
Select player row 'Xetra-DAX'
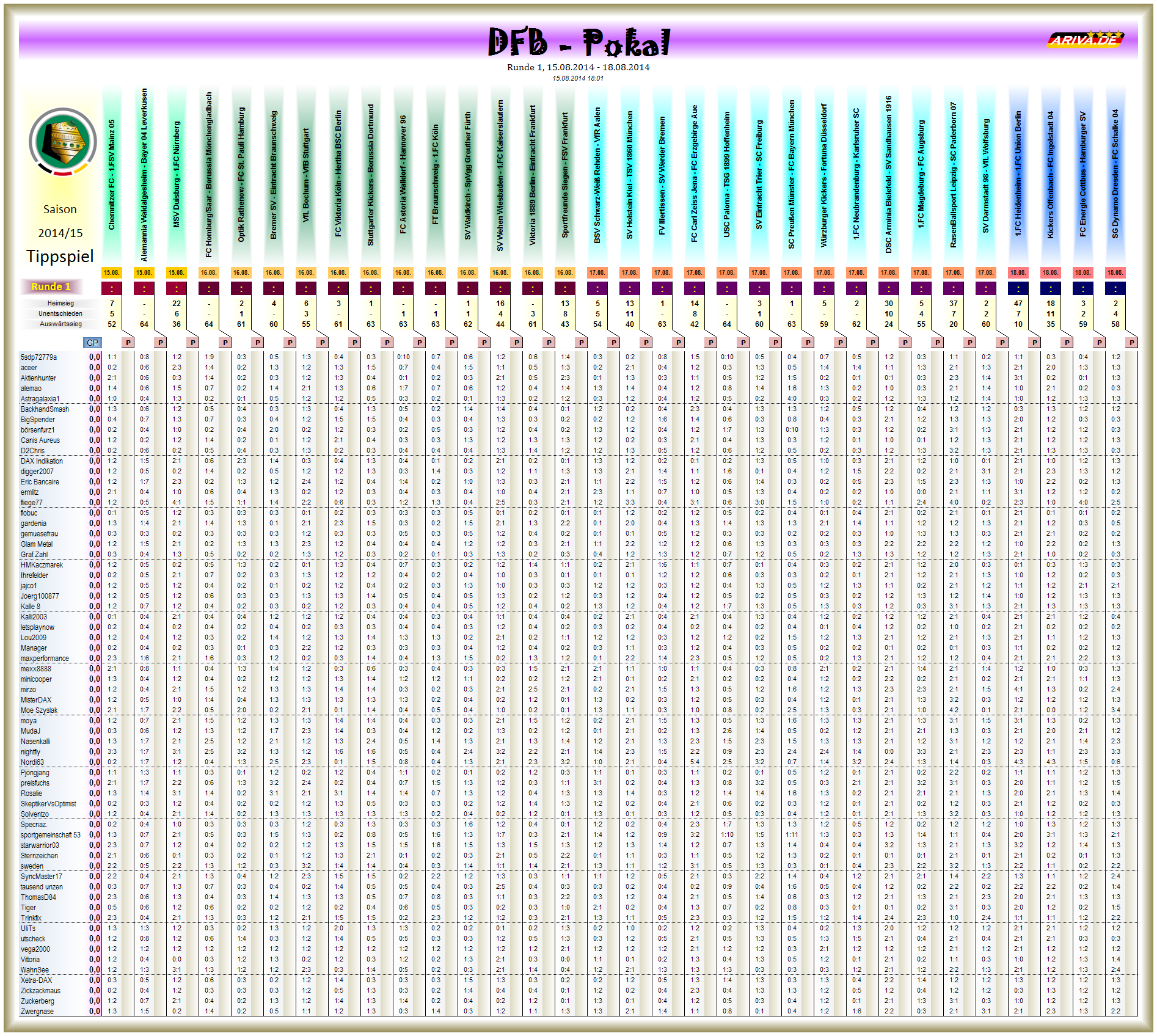point(578,980)
